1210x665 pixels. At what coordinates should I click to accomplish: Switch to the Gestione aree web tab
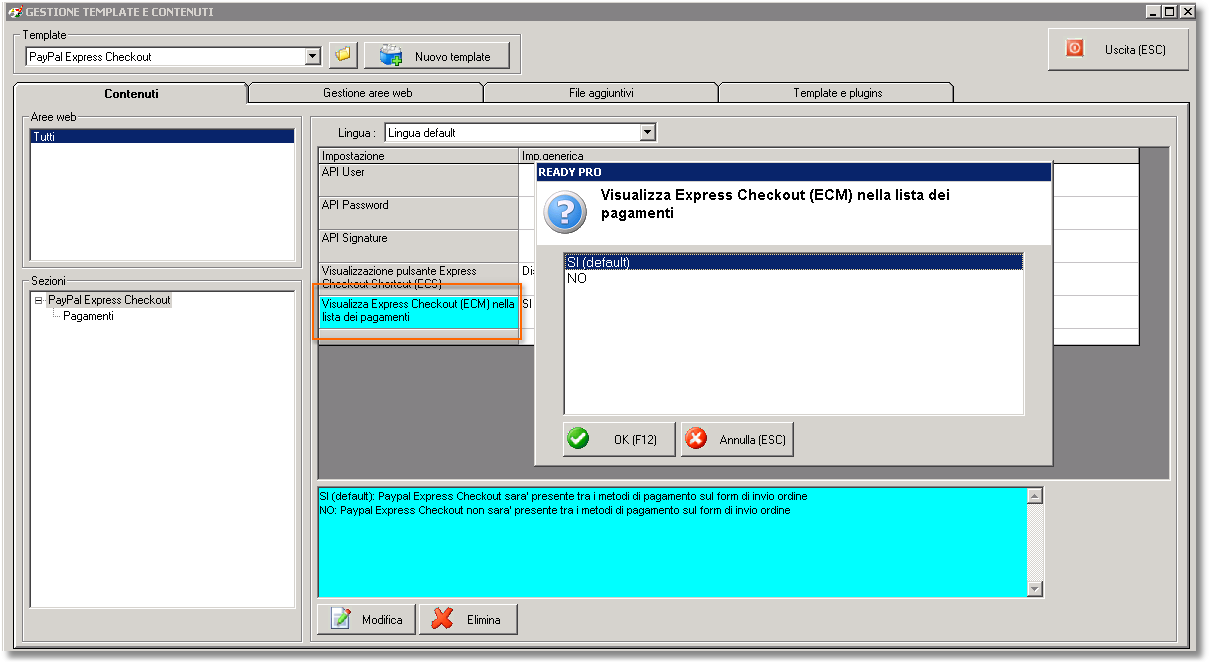click(x=367, y=93)
